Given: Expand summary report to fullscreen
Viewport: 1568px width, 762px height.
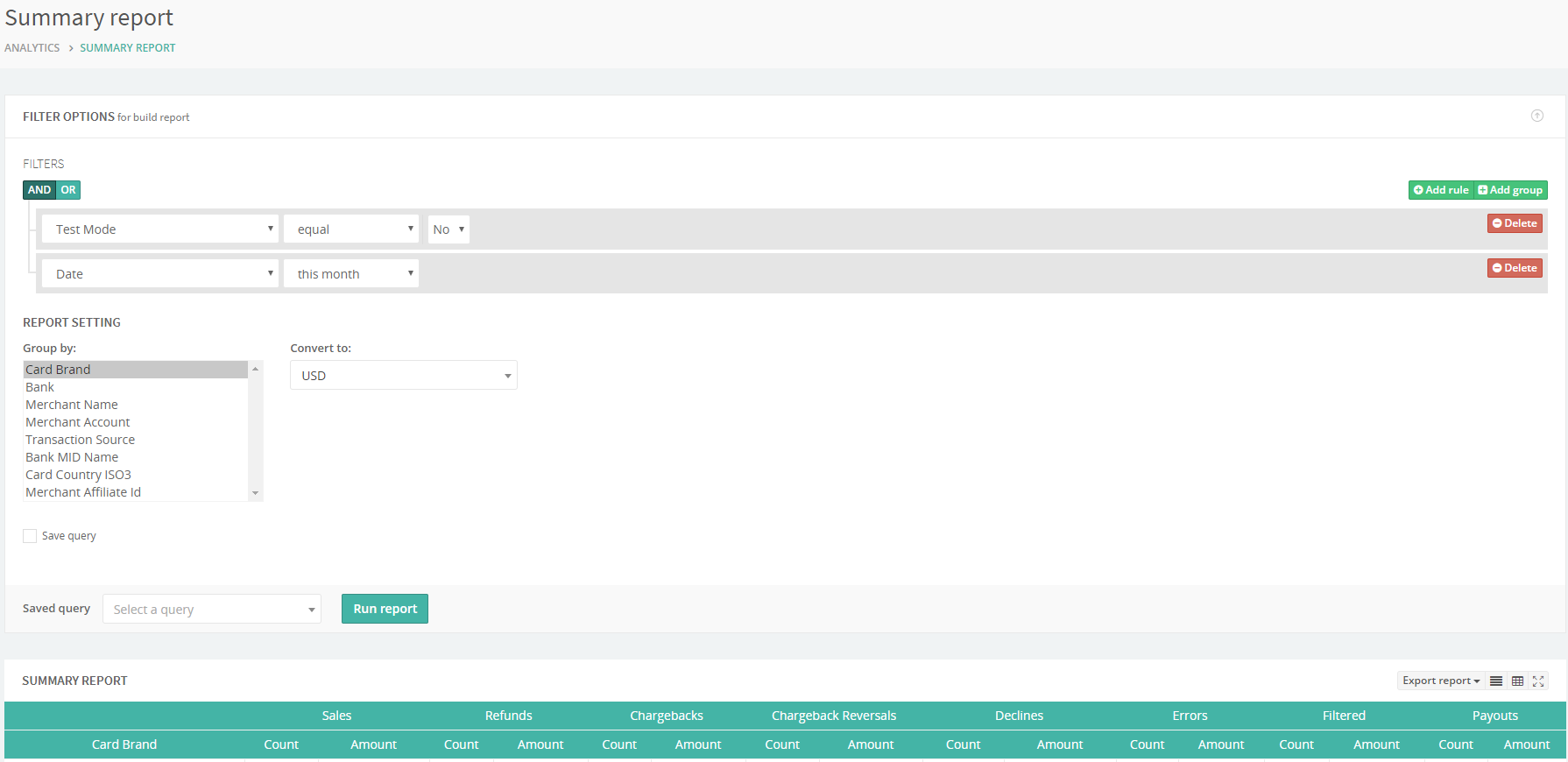Looking at the screenshot, I should 1538,681.
